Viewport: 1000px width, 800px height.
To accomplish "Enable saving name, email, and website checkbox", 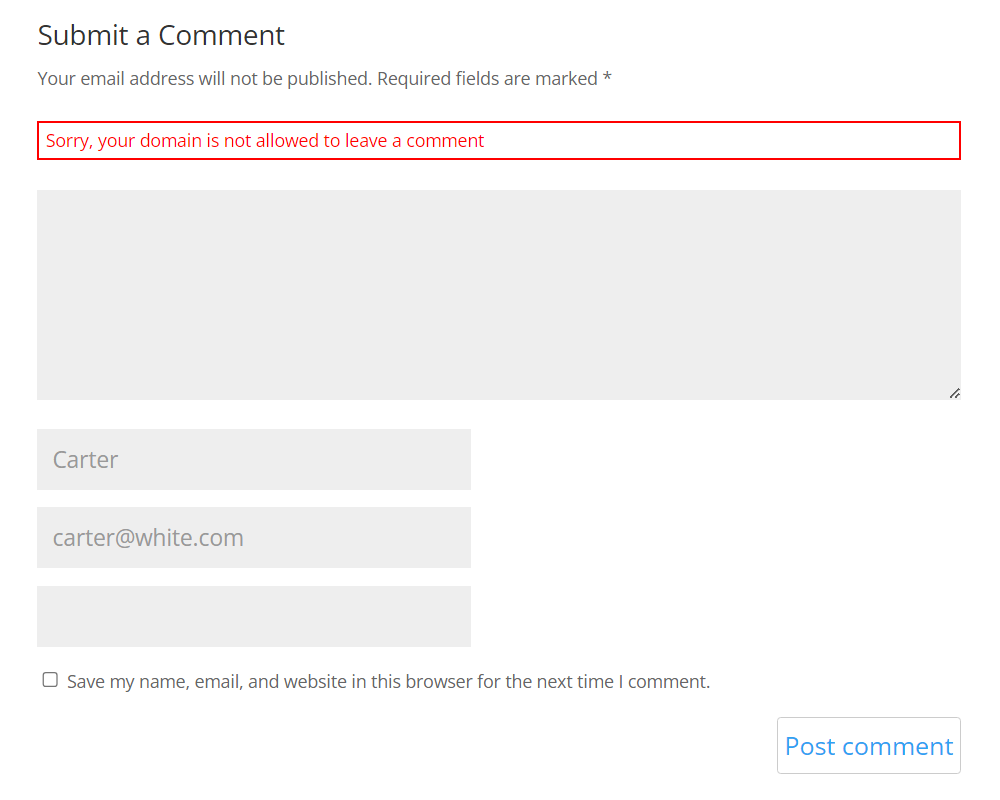I will pos(50,679).
